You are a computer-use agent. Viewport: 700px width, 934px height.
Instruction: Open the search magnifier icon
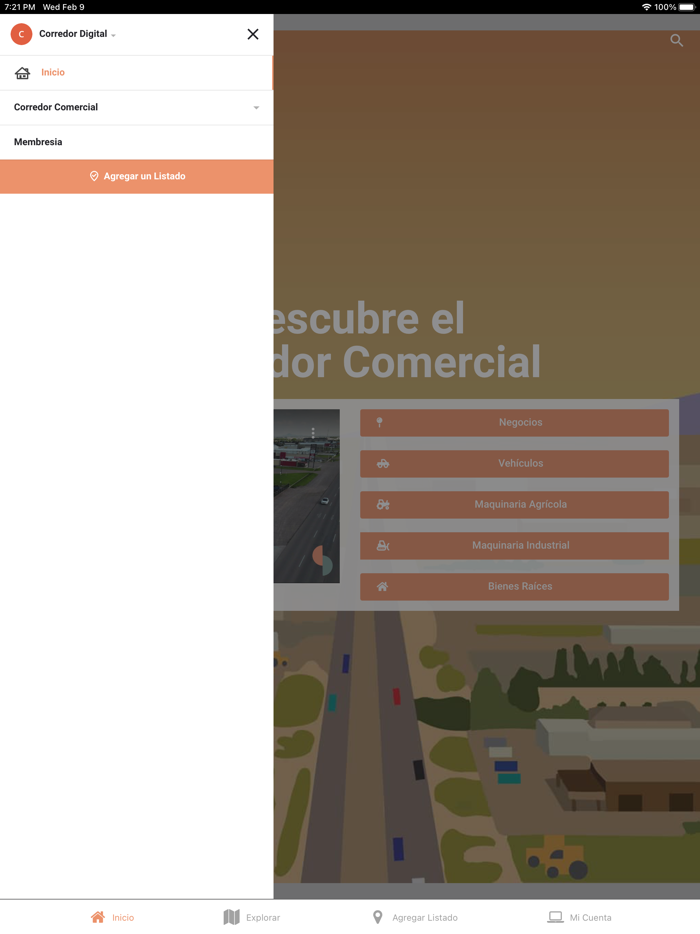676,40
